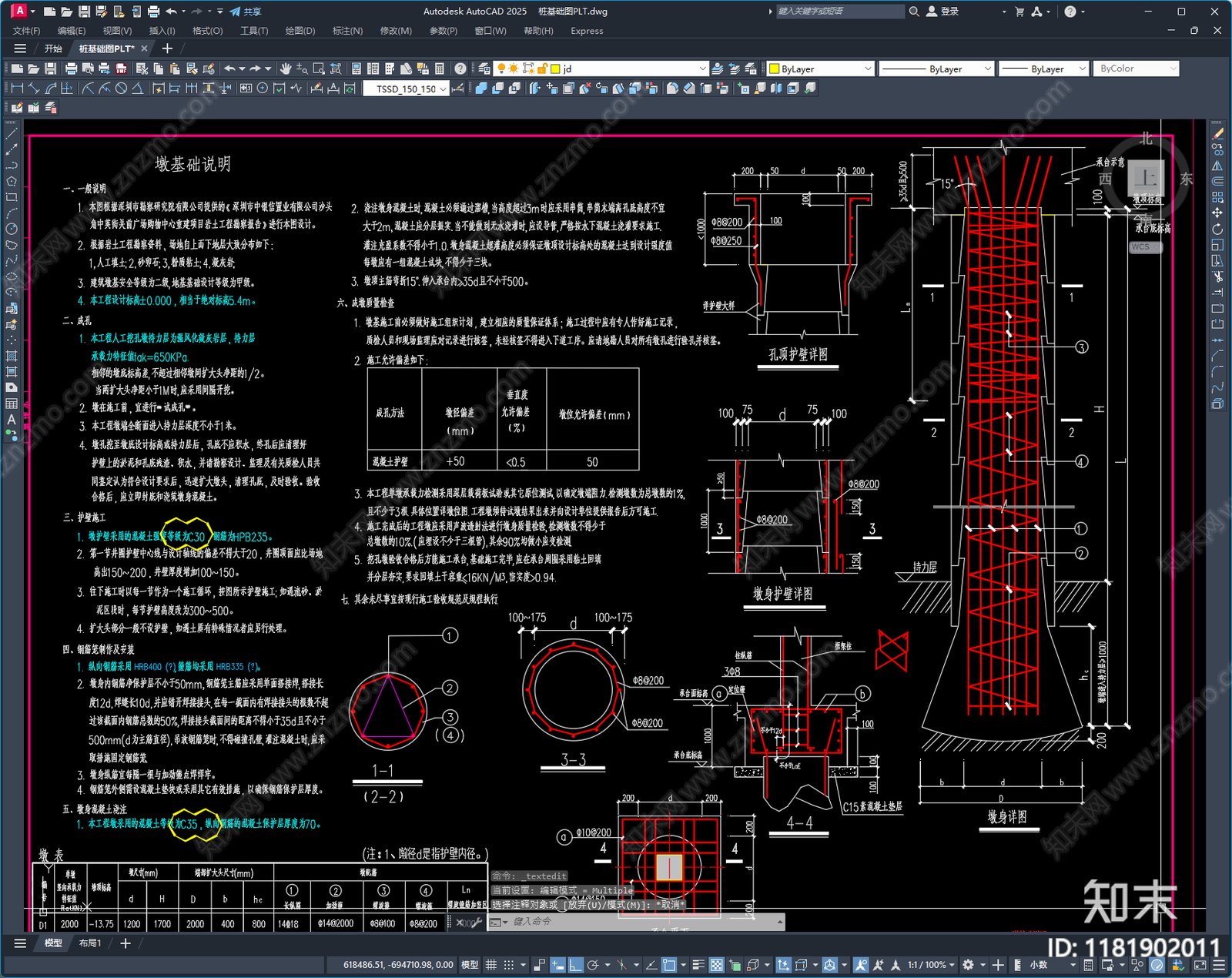Click the search keyword input field
The height and width of the screenshot is (978, 1232).
840,12
